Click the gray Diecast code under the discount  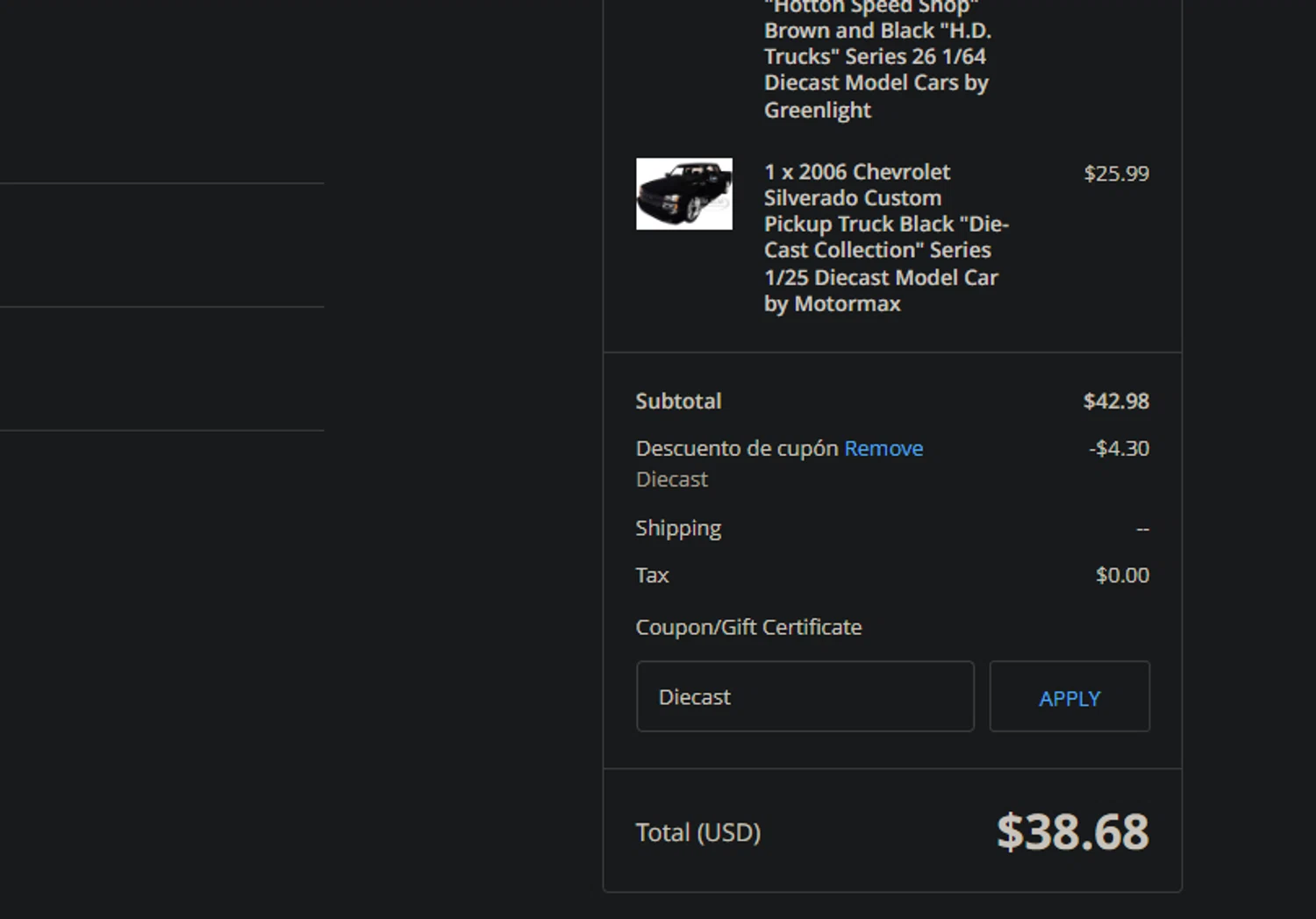click(671, 480)
